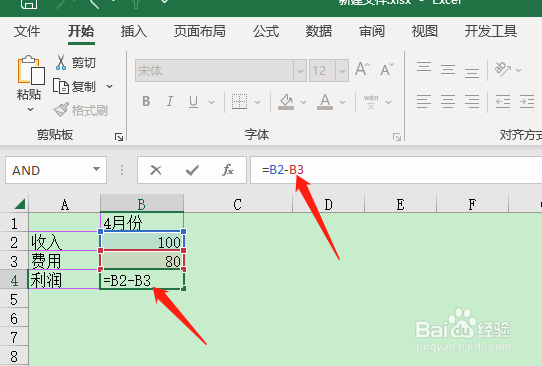
Task: Click the Name Box showing AND
Action: (48, 170)
